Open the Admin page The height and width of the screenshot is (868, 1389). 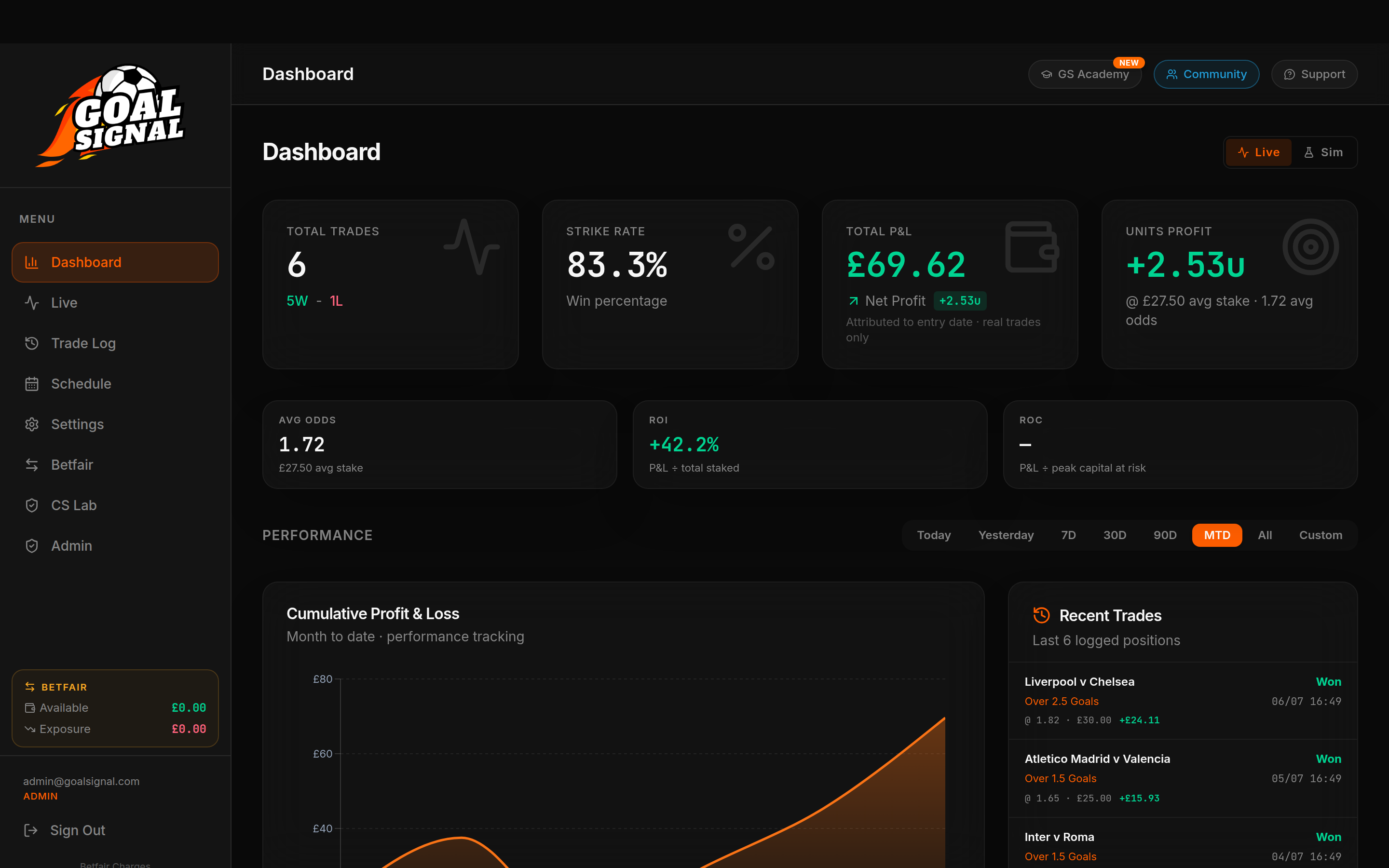115,545
